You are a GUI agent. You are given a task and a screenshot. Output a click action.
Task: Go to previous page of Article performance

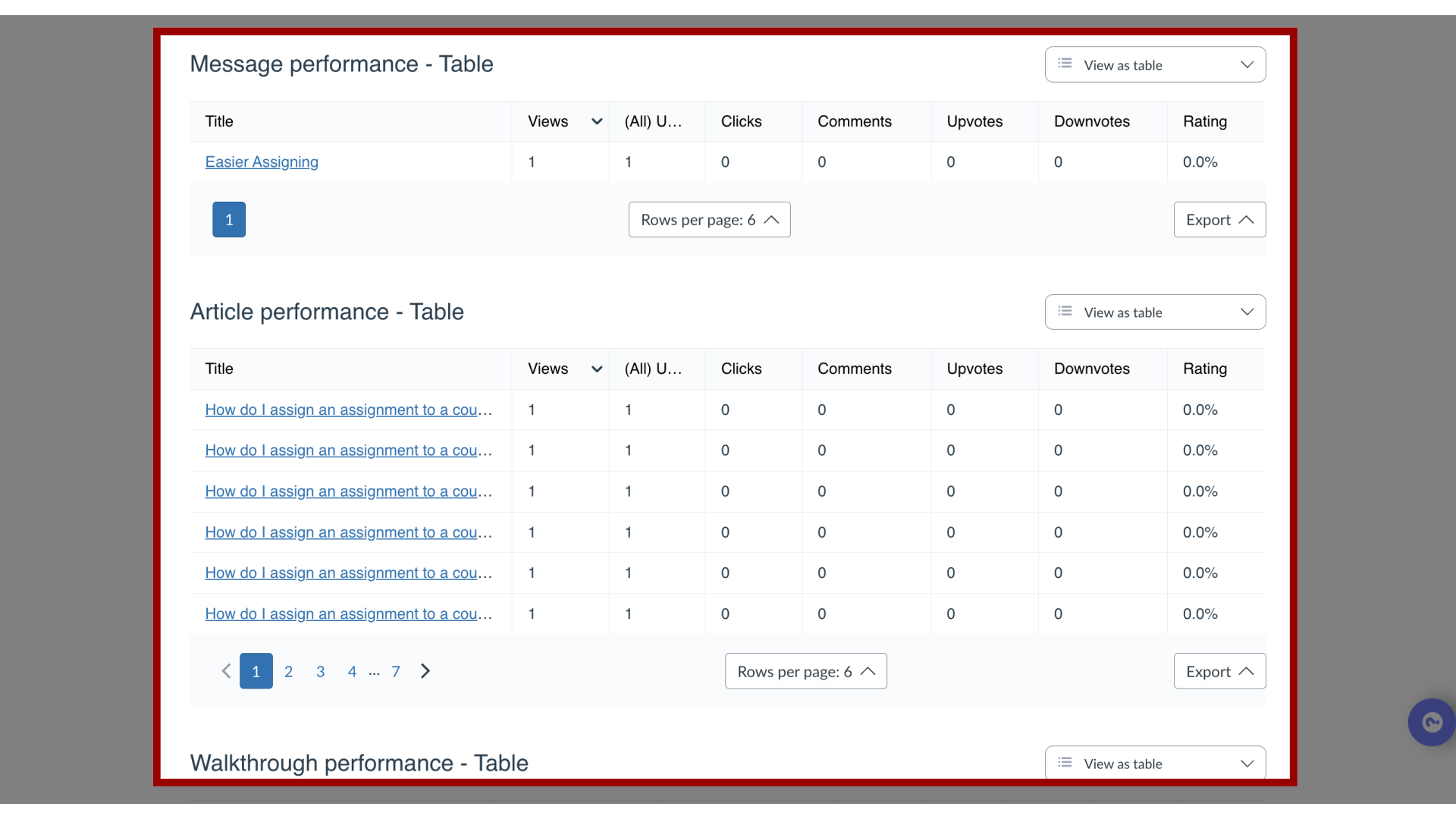[226, 671]
